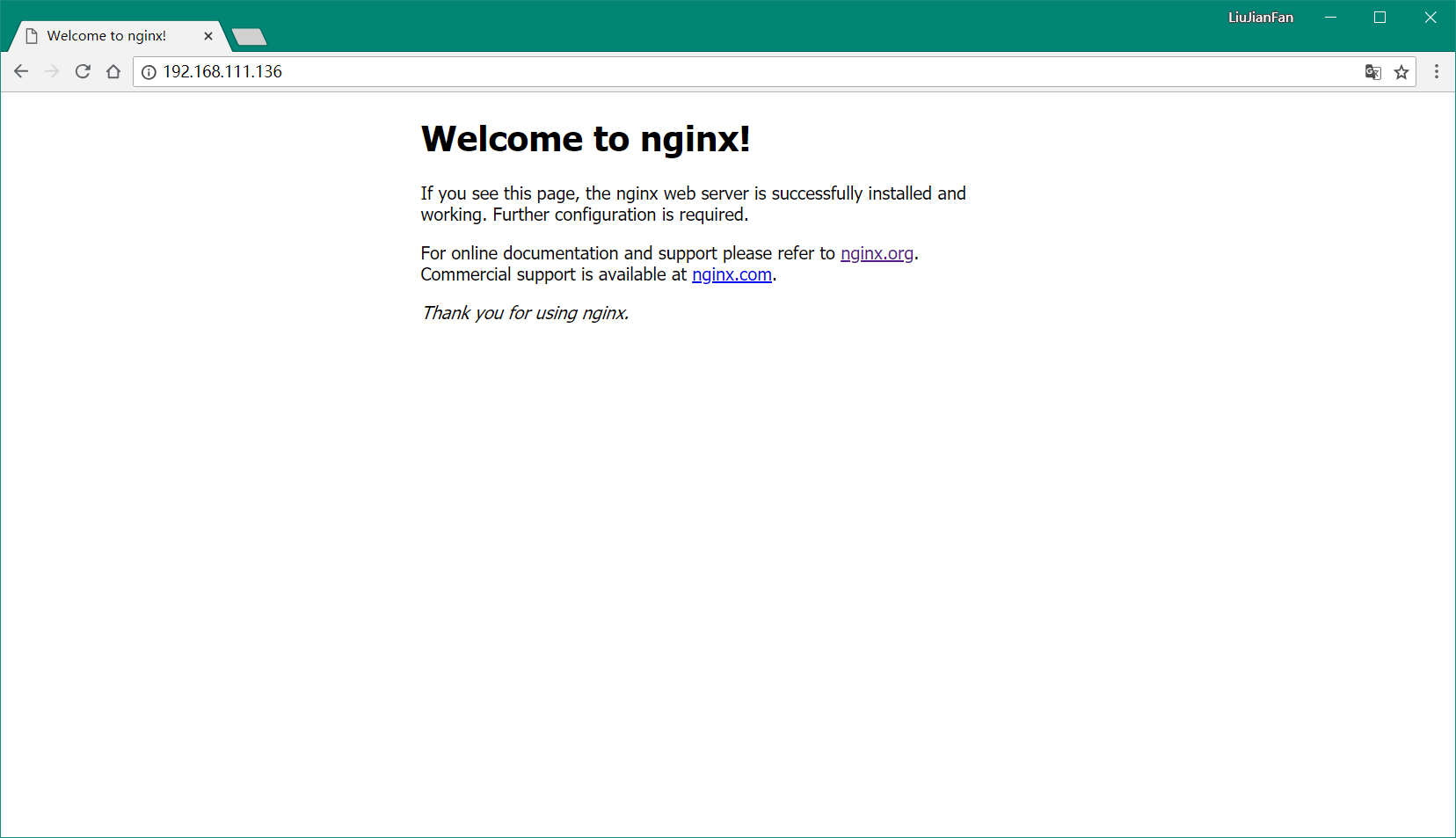Open the browser home page
Image resolution: width=1456 pixels, height=838 pixels.
113,71
